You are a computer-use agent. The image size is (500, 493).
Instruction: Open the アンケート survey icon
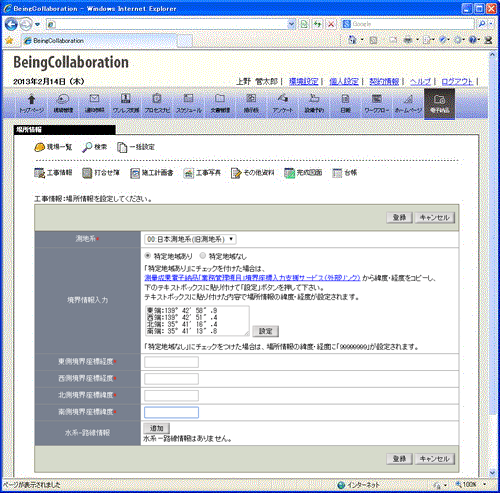coord(283,104)
